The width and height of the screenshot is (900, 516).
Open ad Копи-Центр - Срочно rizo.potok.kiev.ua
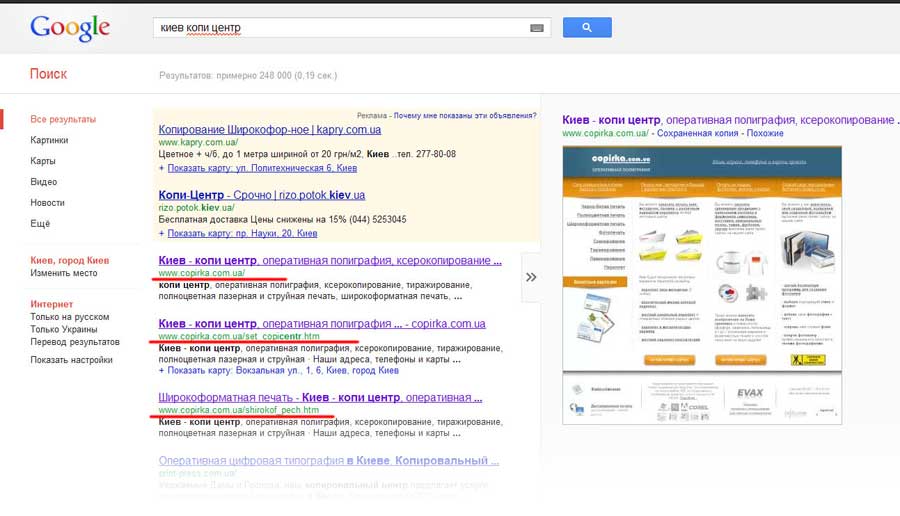pos(262,195)
